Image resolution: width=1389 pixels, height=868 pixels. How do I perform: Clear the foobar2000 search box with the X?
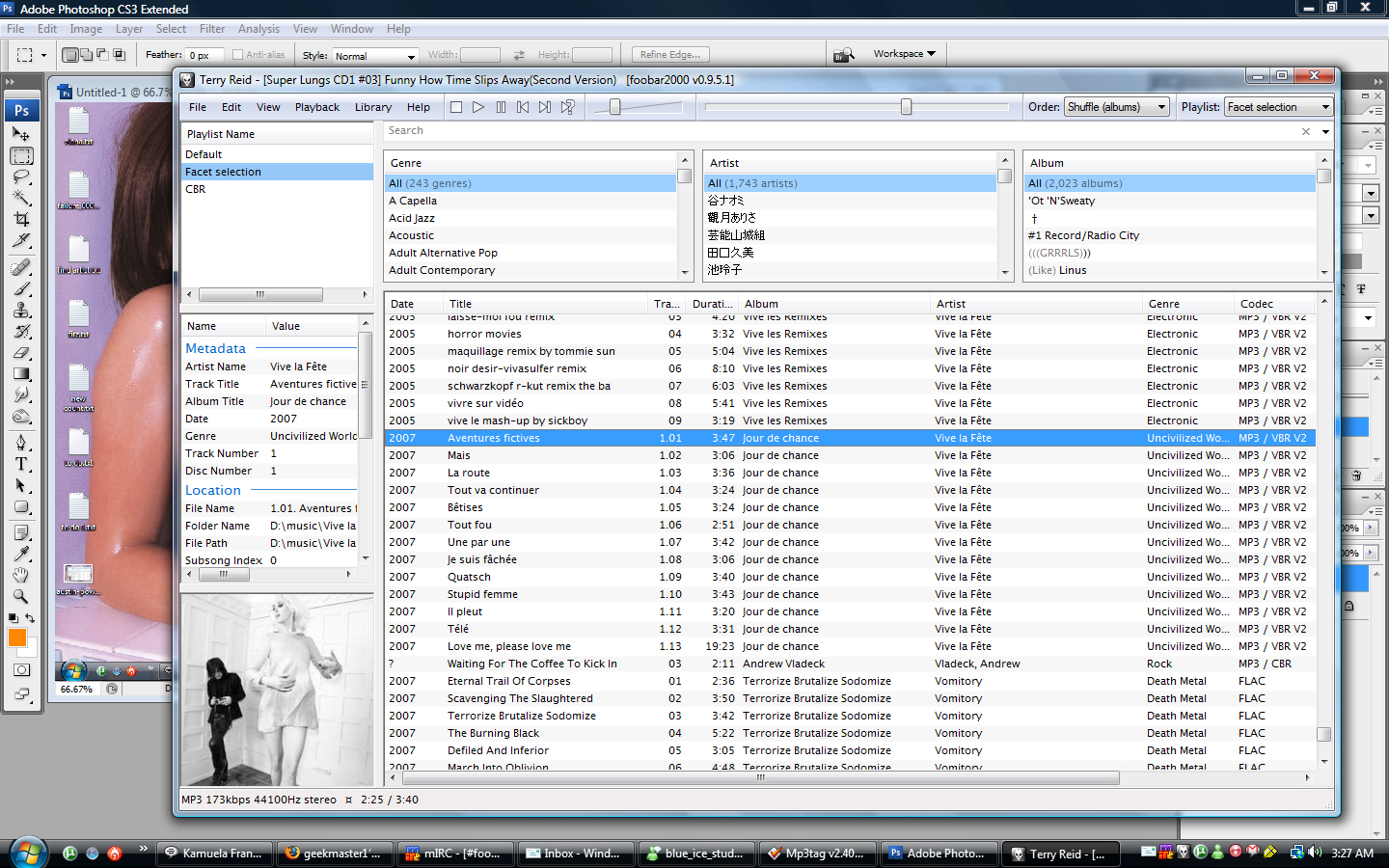(1306, 131)
